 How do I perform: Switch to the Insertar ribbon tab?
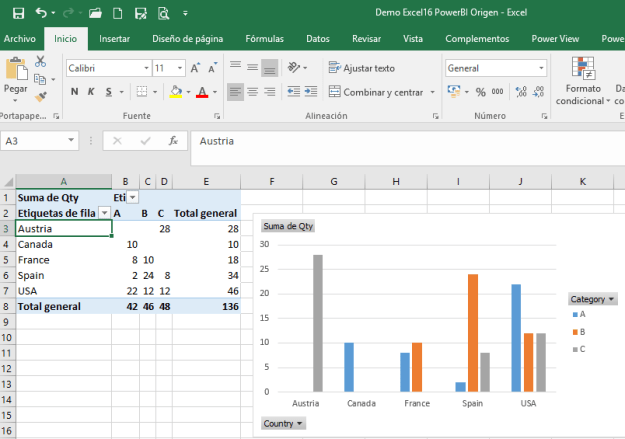[x=114, y=38]
